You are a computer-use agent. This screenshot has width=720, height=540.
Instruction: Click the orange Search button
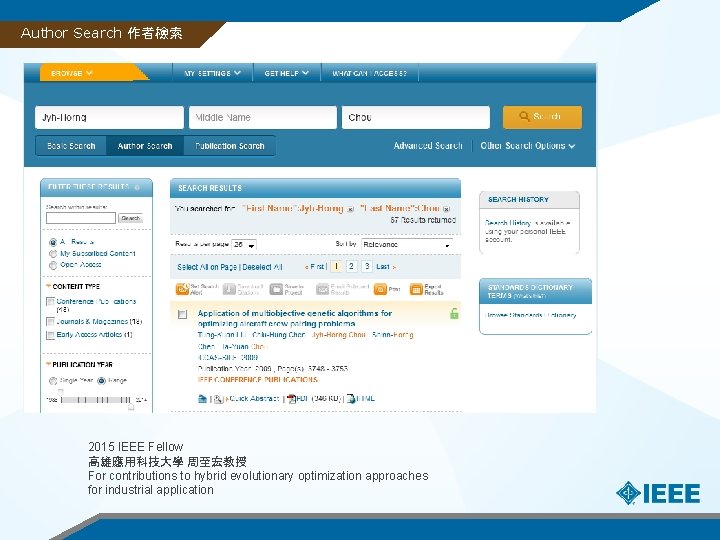542,117
